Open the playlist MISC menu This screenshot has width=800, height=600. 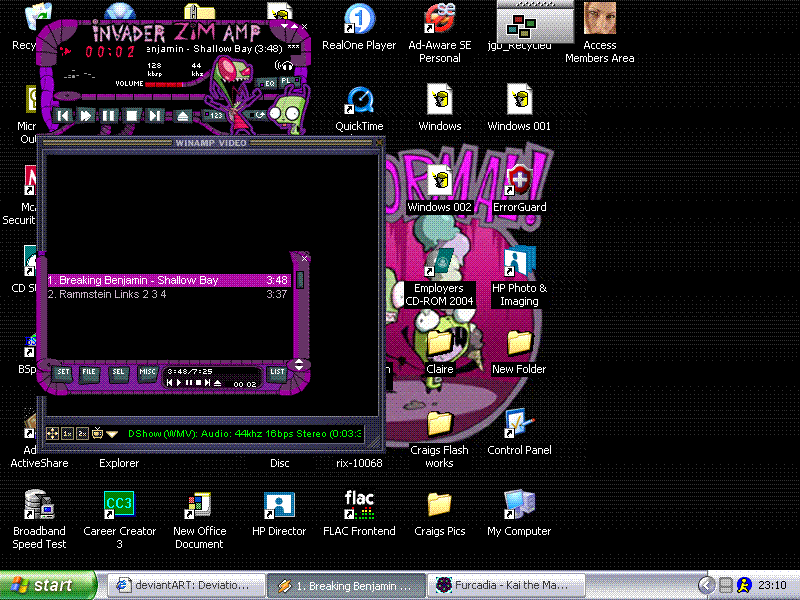(x=147, y=372)
